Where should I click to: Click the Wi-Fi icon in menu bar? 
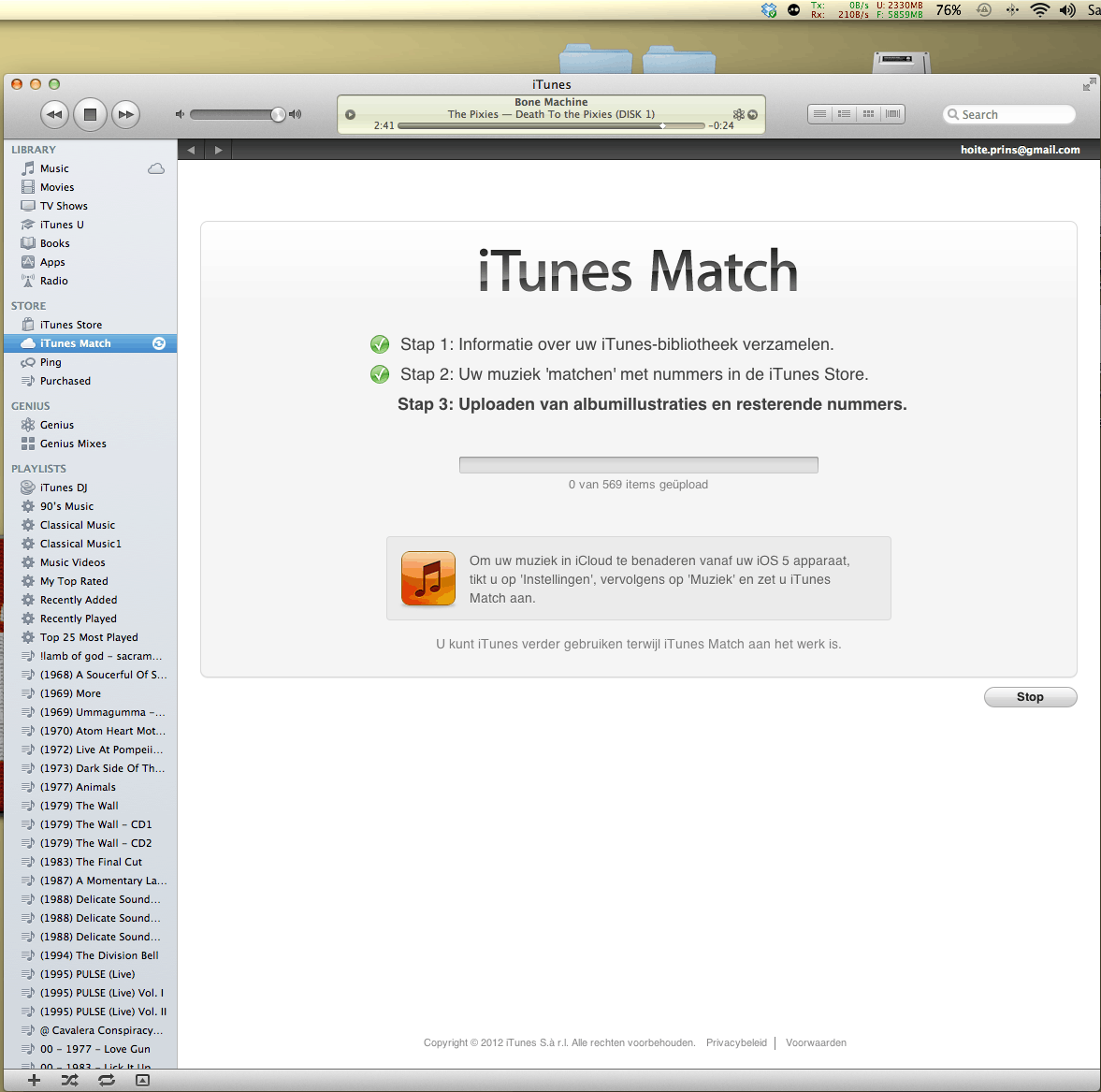1039,10
